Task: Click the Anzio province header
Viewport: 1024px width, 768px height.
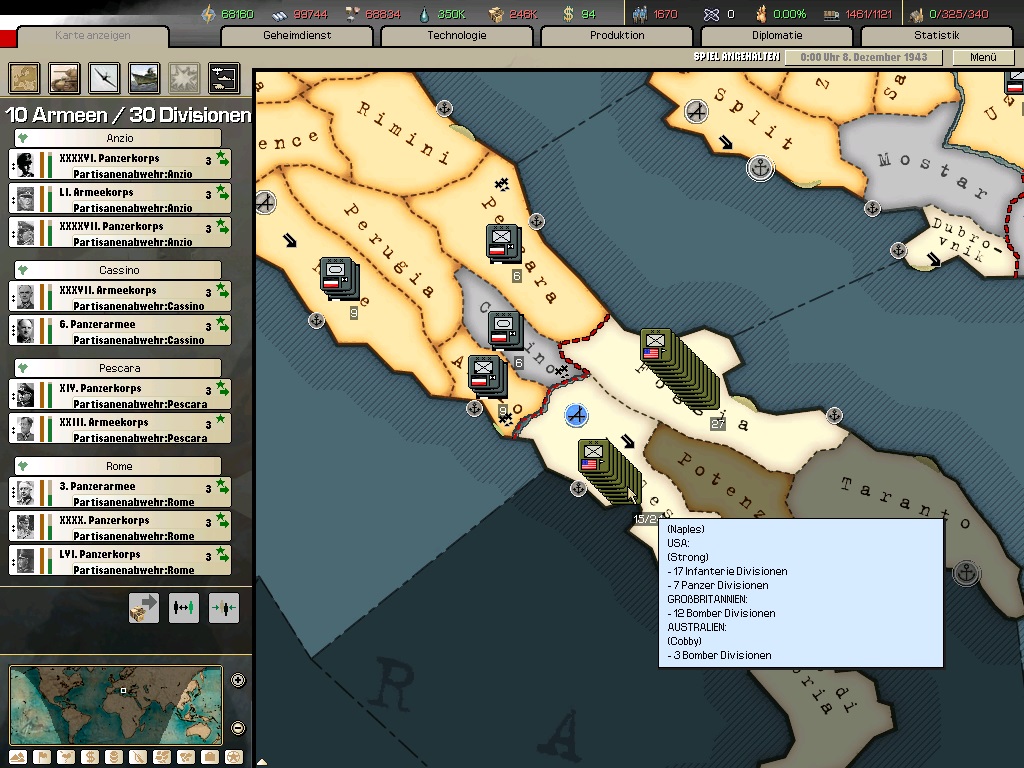Action: click(118, 138)
